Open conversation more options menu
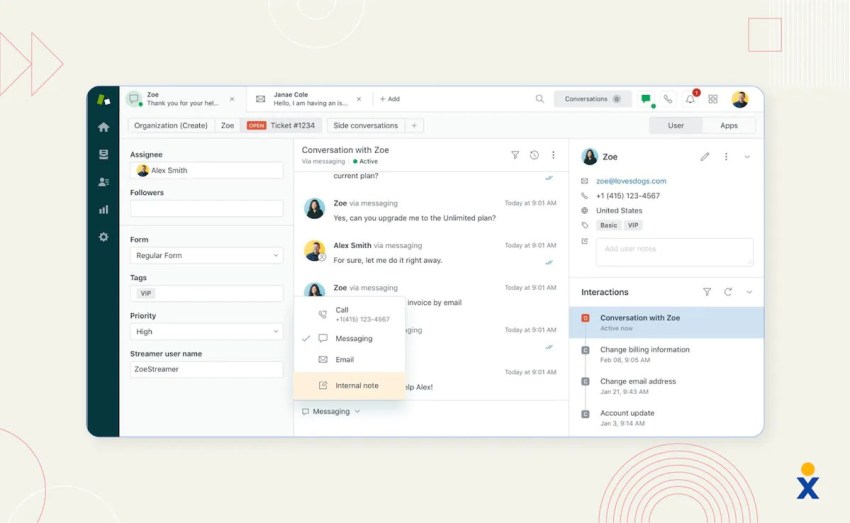The image size is (850, 523). [553, 155]
